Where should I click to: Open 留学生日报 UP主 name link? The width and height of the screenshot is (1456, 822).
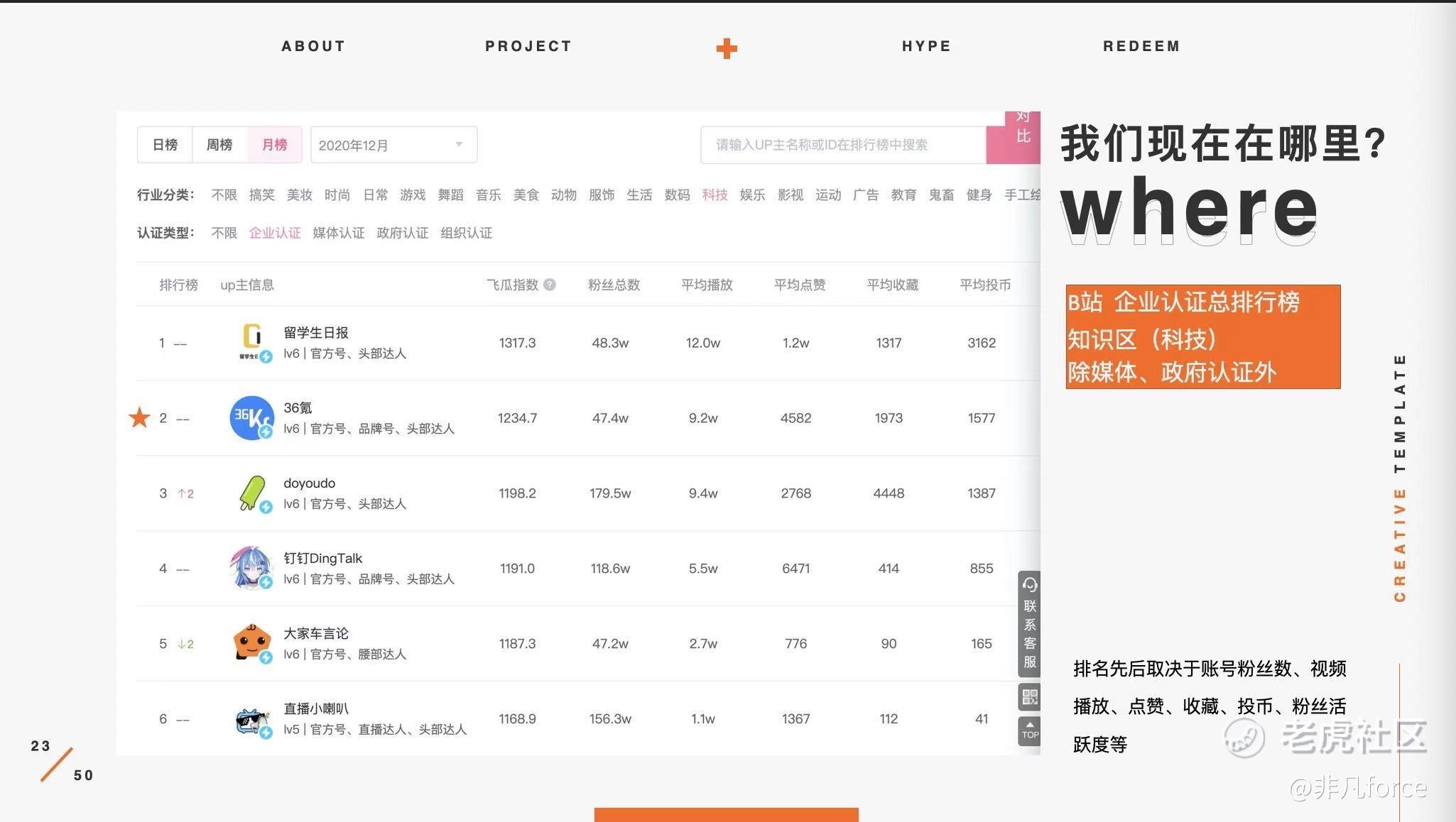pyautogui.click(x=316, y=332)
